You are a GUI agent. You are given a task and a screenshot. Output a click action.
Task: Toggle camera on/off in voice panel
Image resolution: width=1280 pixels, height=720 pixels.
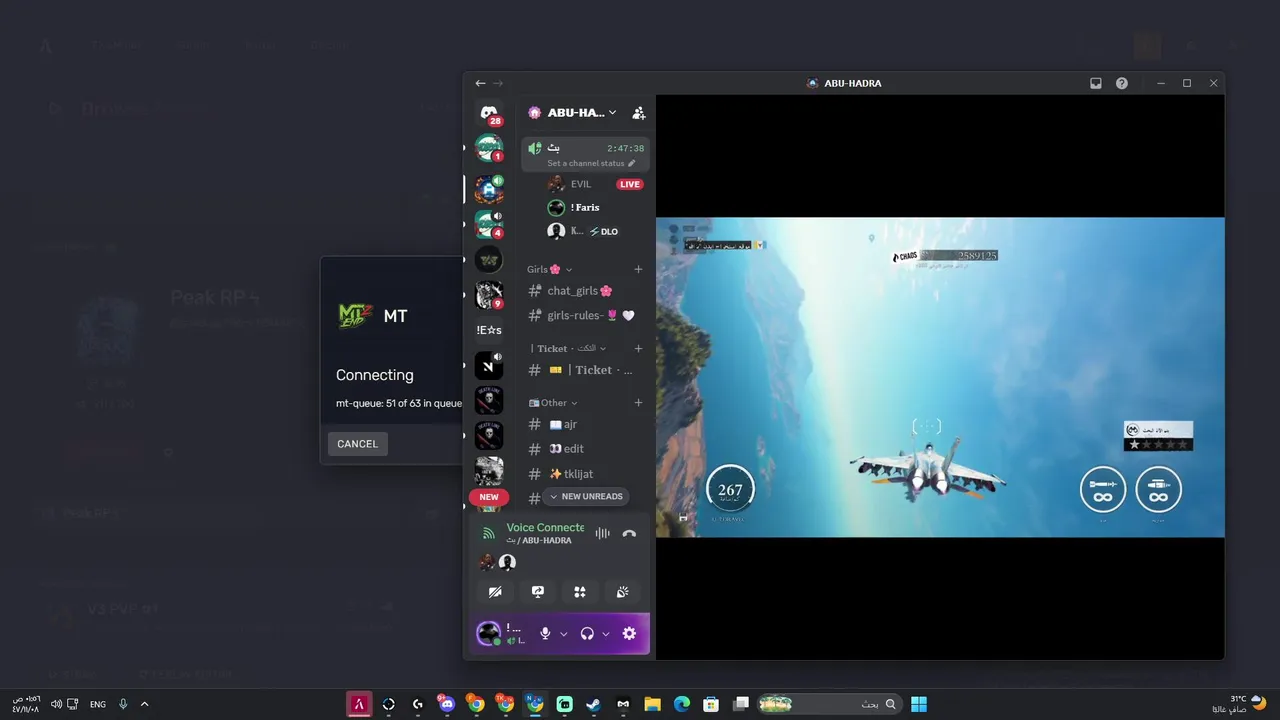click(x=495, y=592)
